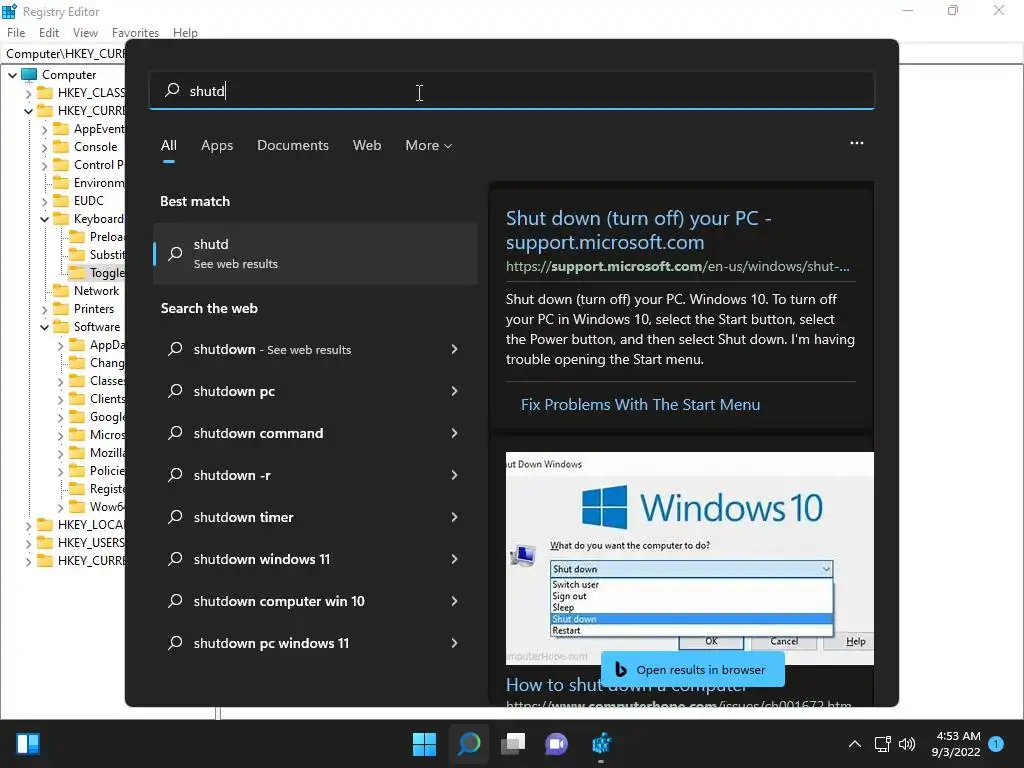Click the HKEY_USERS folder icon
Image resolution: width=1024 pixels, height=768 pixels.
(45, 542)
